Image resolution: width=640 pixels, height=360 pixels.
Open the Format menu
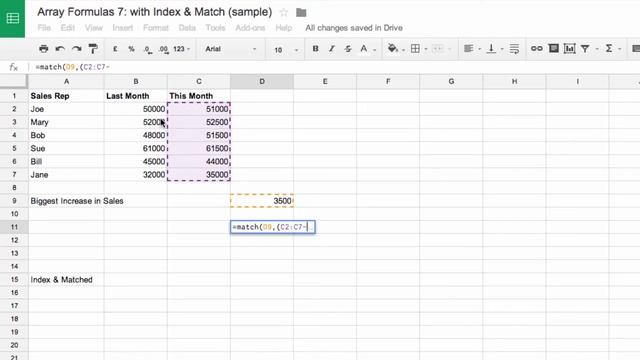pyautogui.click(x=156, y=28)
